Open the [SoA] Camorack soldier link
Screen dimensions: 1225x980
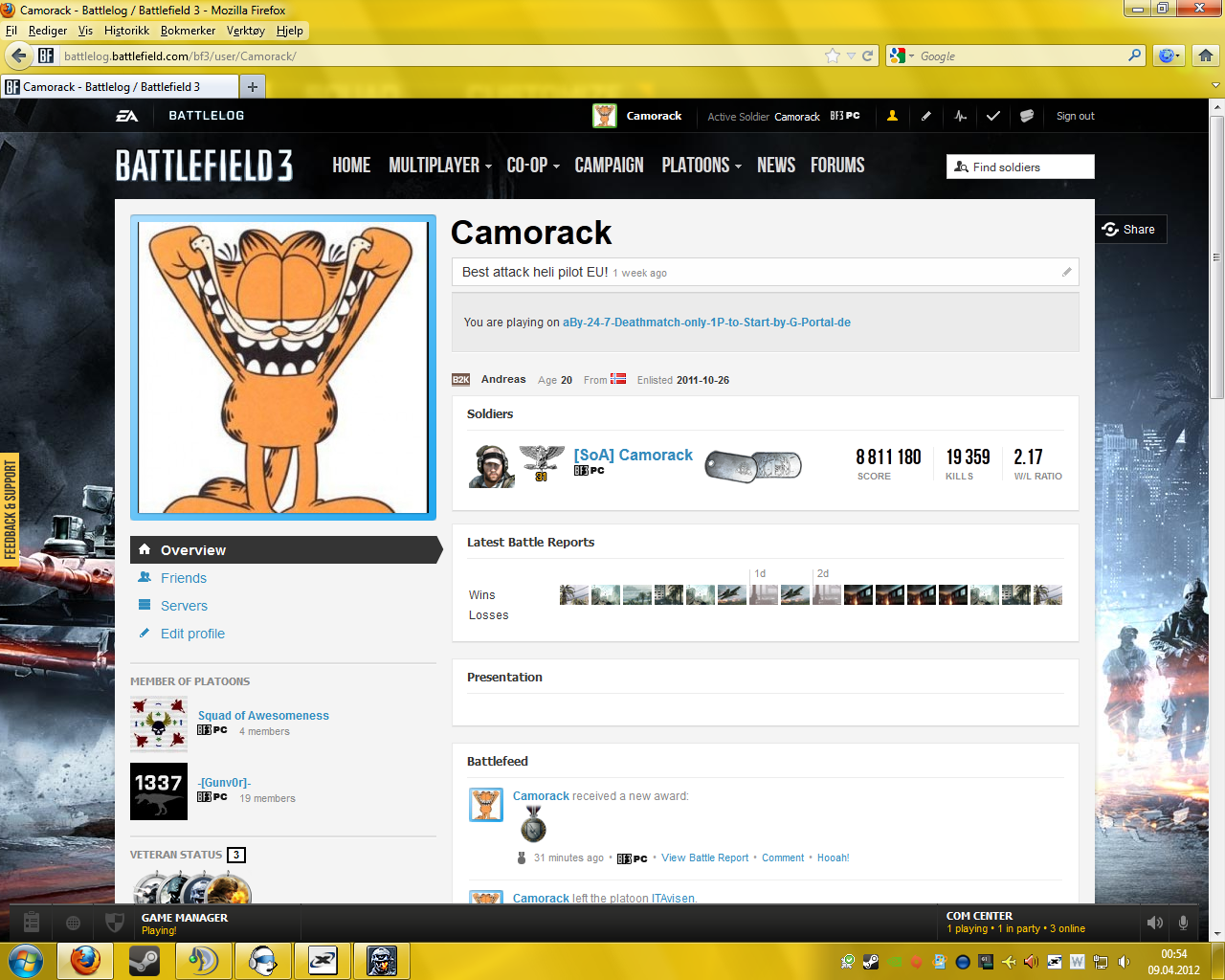pyautogui.click(x=633, y=456)
